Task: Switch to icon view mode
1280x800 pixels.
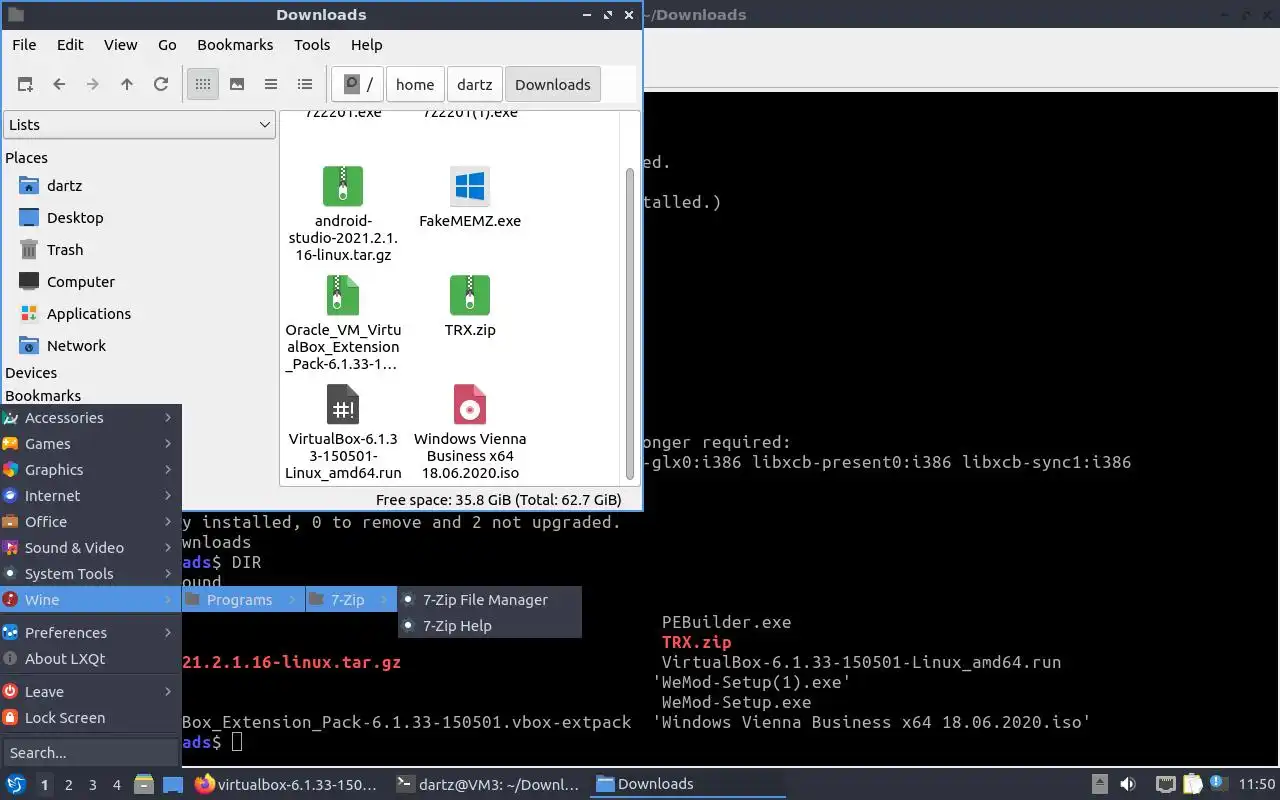Action: tap(203, 85)
